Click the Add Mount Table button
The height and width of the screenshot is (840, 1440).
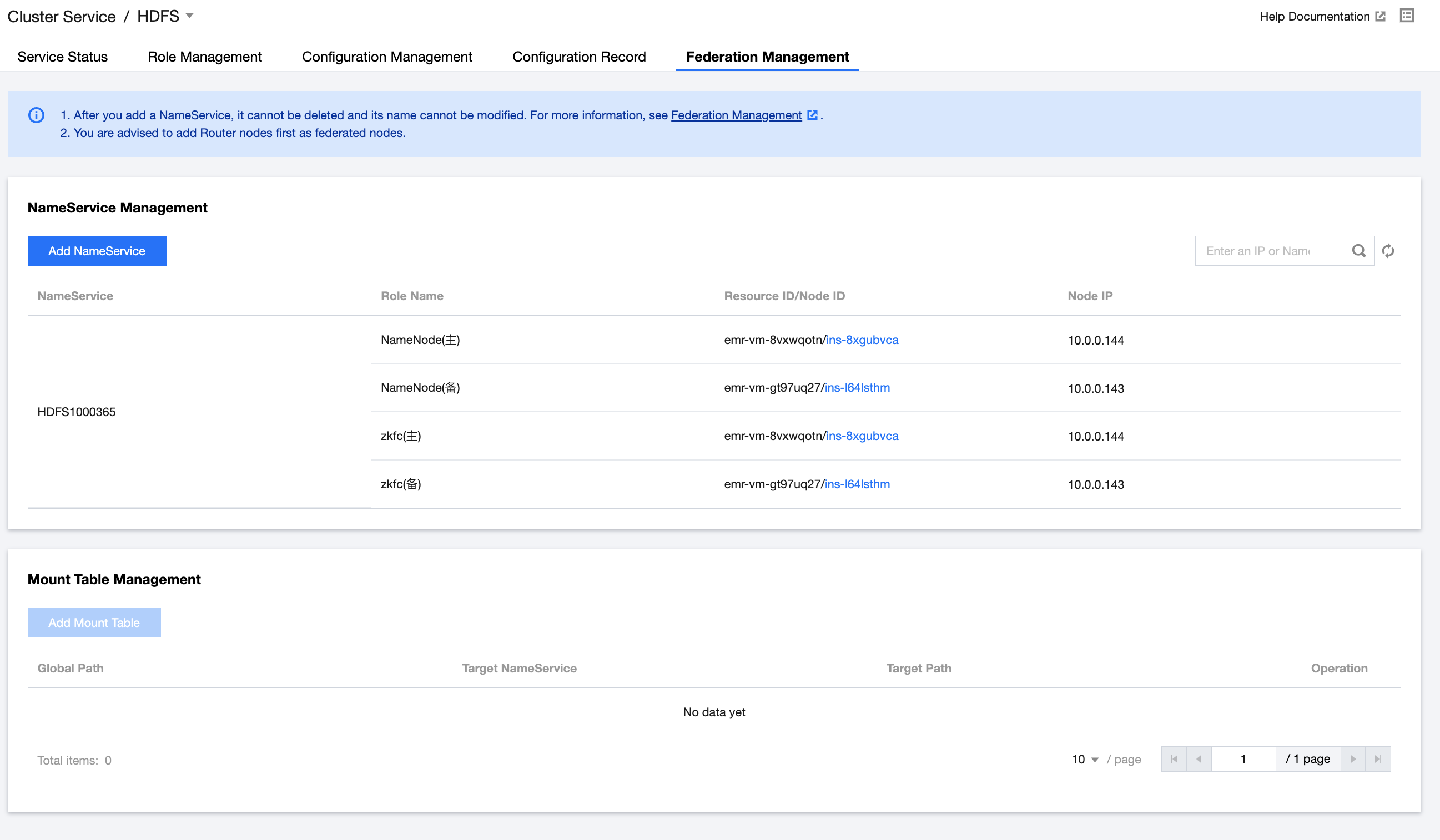[94, 623]
